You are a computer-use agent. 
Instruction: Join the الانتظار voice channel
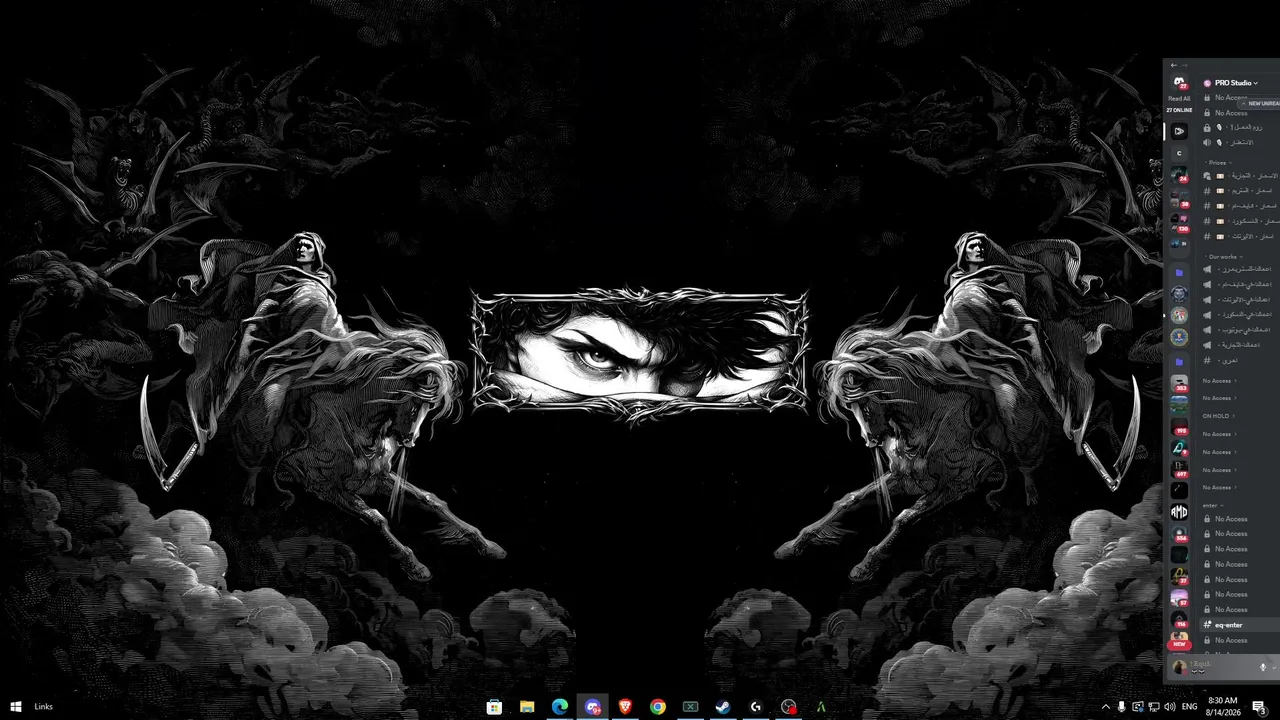coord(1240,143)
